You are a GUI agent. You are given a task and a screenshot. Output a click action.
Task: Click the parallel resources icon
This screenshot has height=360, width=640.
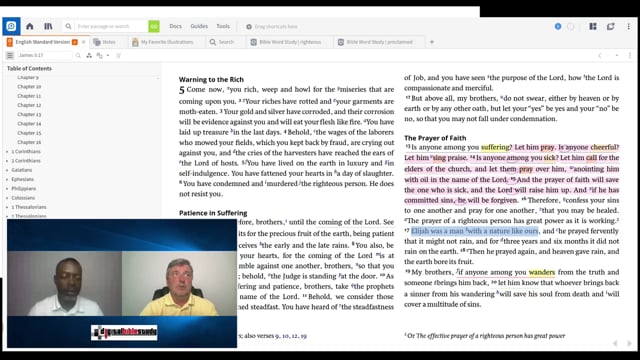(100, 56)
